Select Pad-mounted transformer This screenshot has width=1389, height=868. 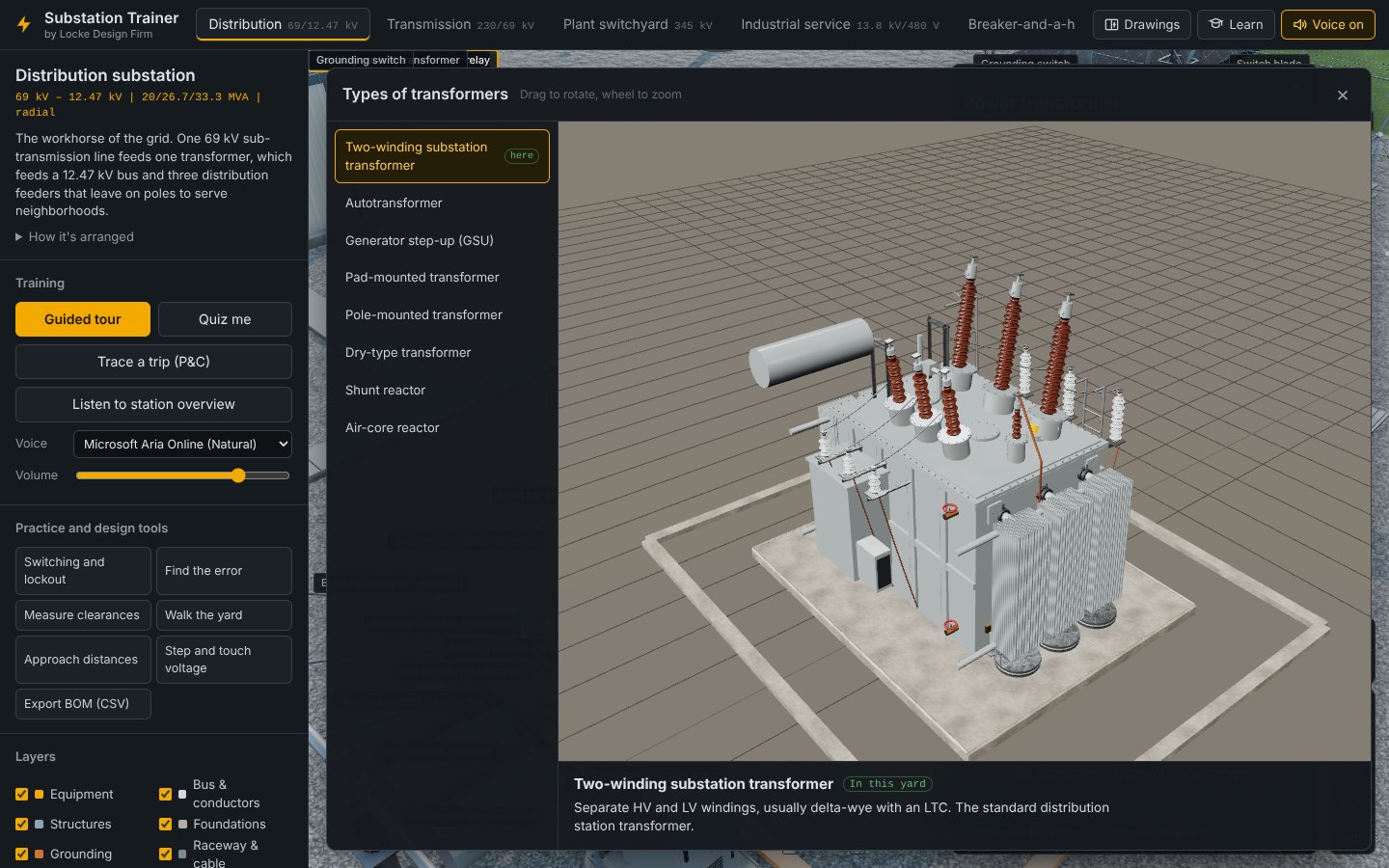pyautogui.click(x=442, y=278)
